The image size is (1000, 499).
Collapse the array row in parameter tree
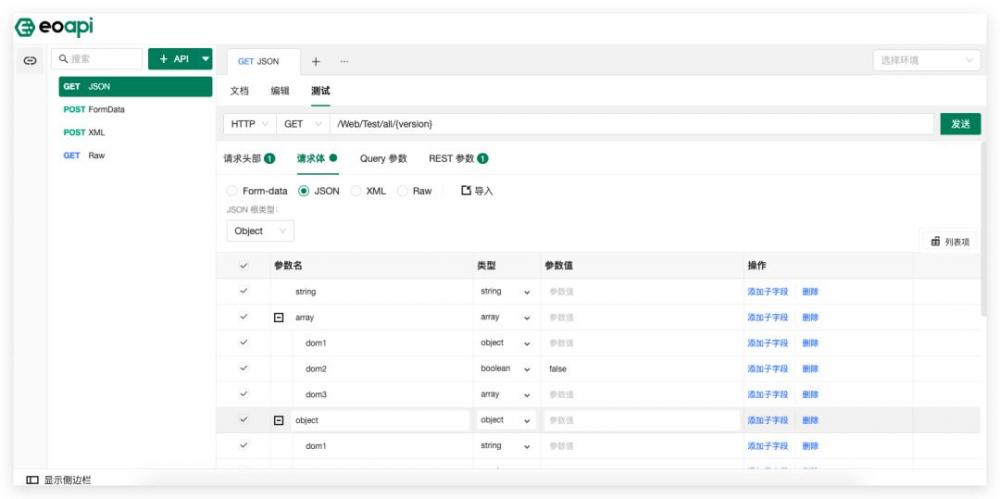[x=279, y=317]
